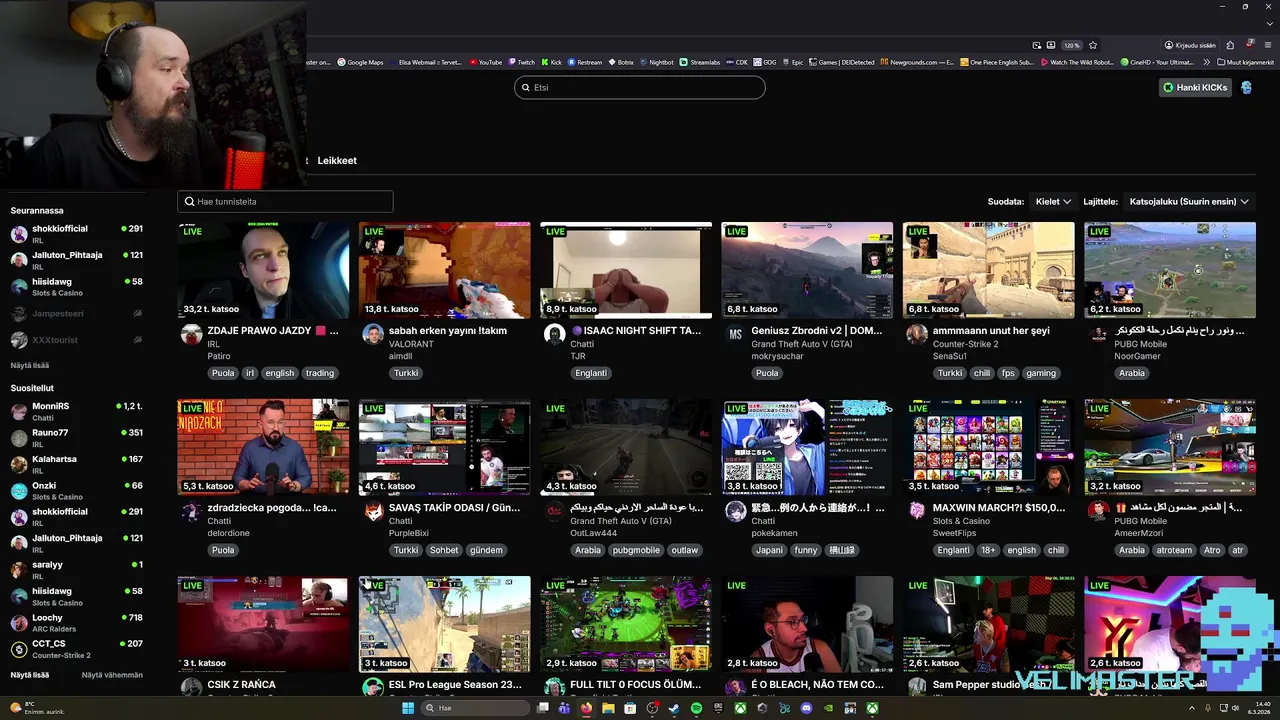Screen dimensions: 1280x720
Task: Open the Twitch bookmark
Action: point(521,62)
